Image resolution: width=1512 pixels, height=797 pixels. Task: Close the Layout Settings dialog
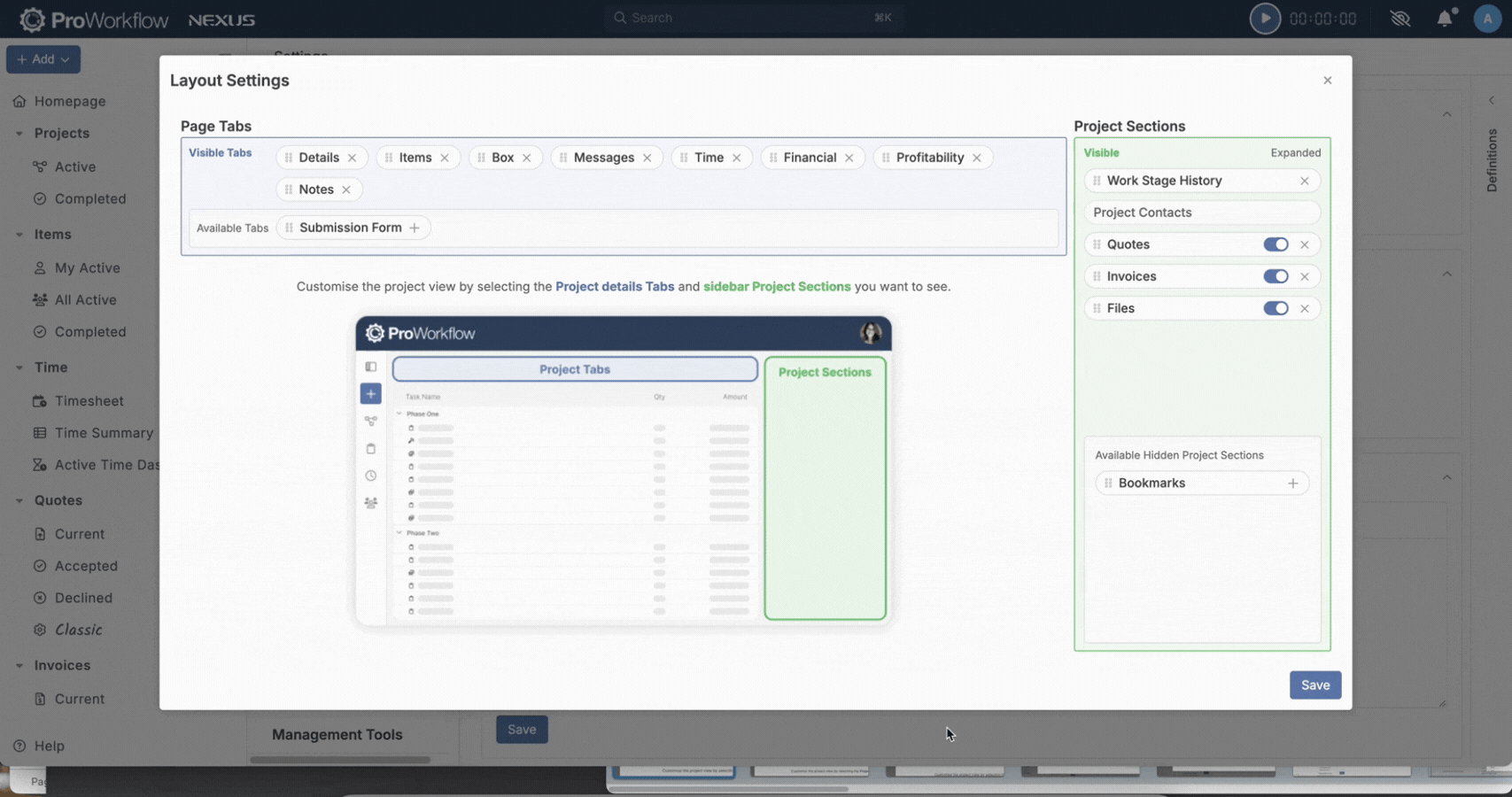[x=1327, y=81]
